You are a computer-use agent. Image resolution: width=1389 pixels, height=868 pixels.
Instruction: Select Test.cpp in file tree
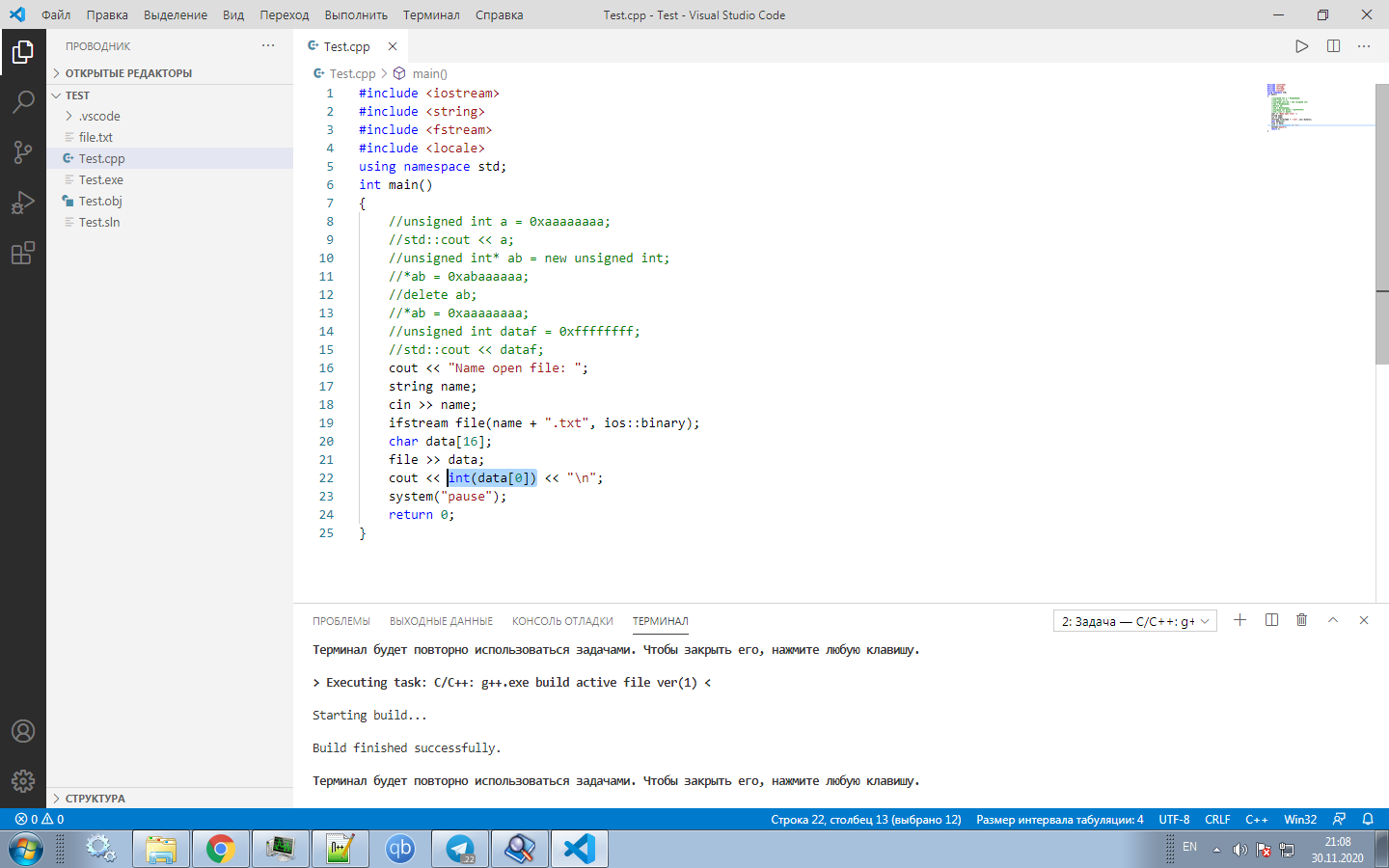click(170, 158)
